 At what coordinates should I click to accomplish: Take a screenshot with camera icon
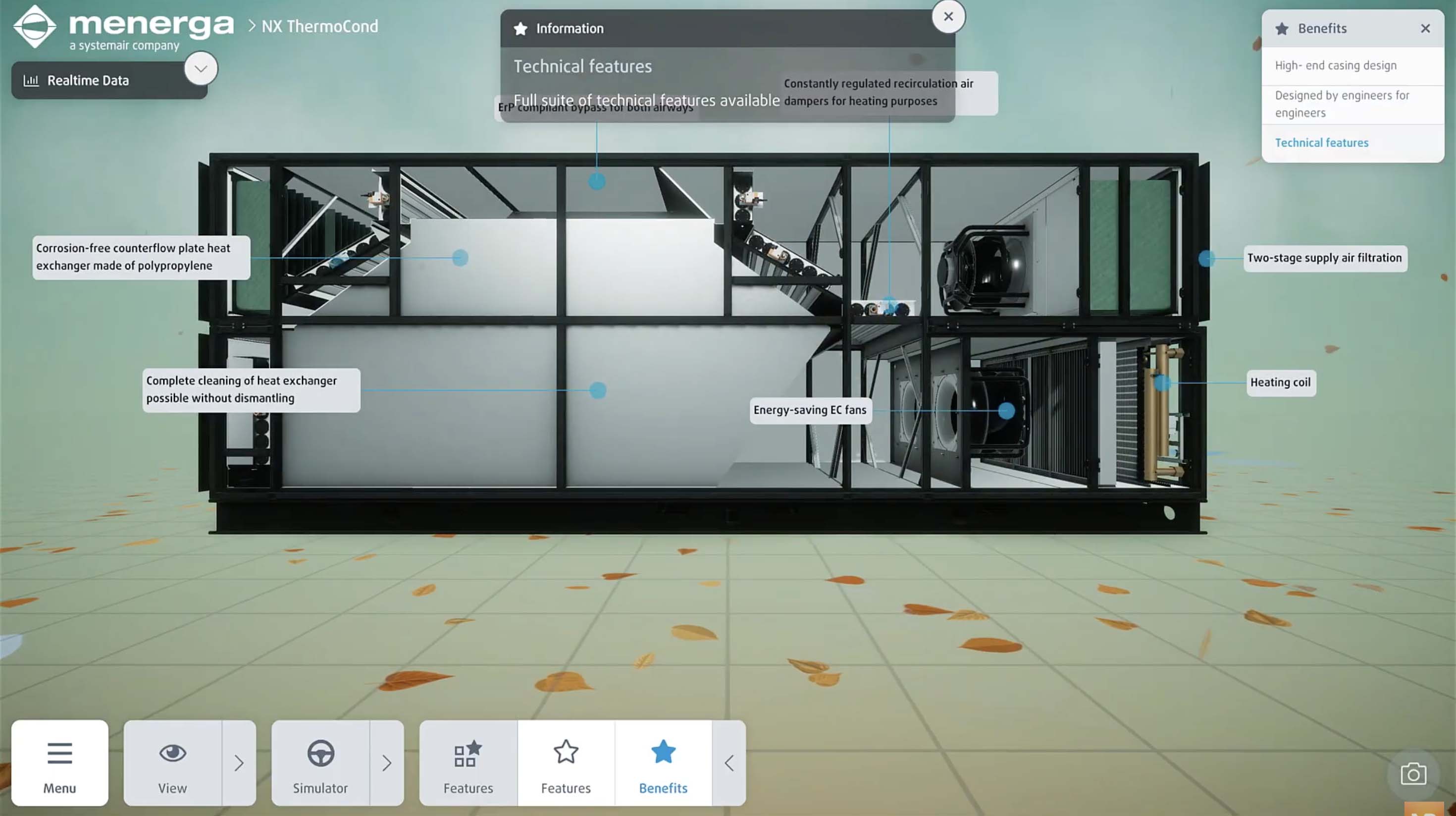(1413, 774)
